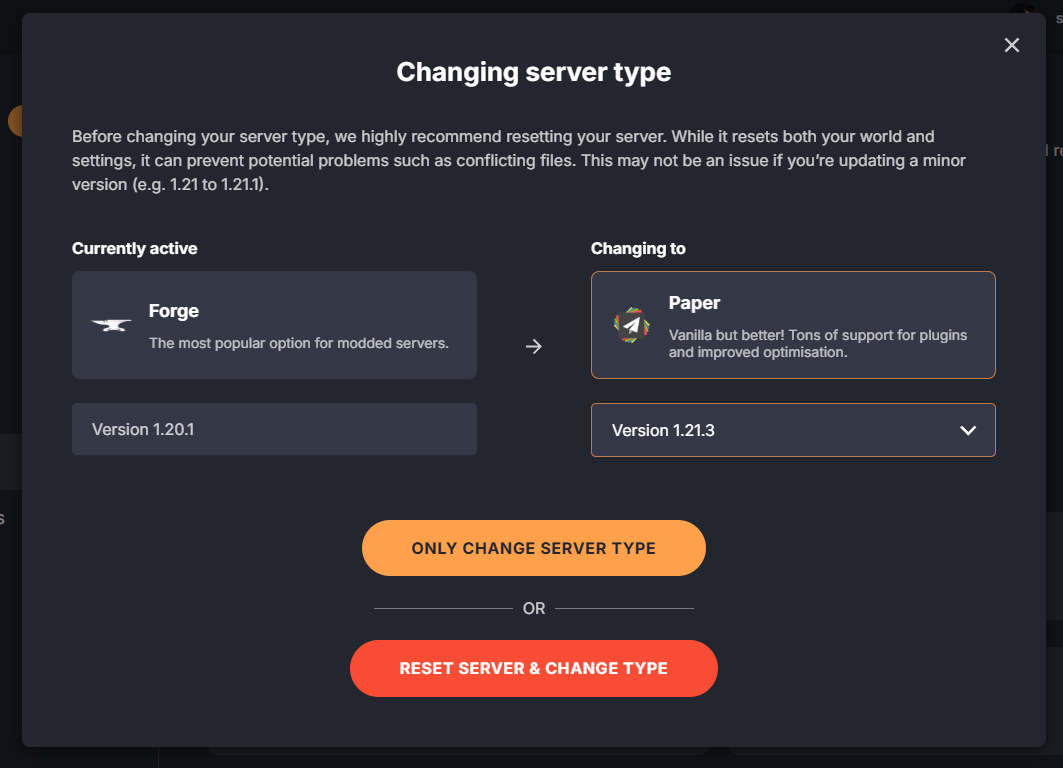Select the Paper server type card
This screenshot has width=1063, height=768.
click(x=793, y=323)
